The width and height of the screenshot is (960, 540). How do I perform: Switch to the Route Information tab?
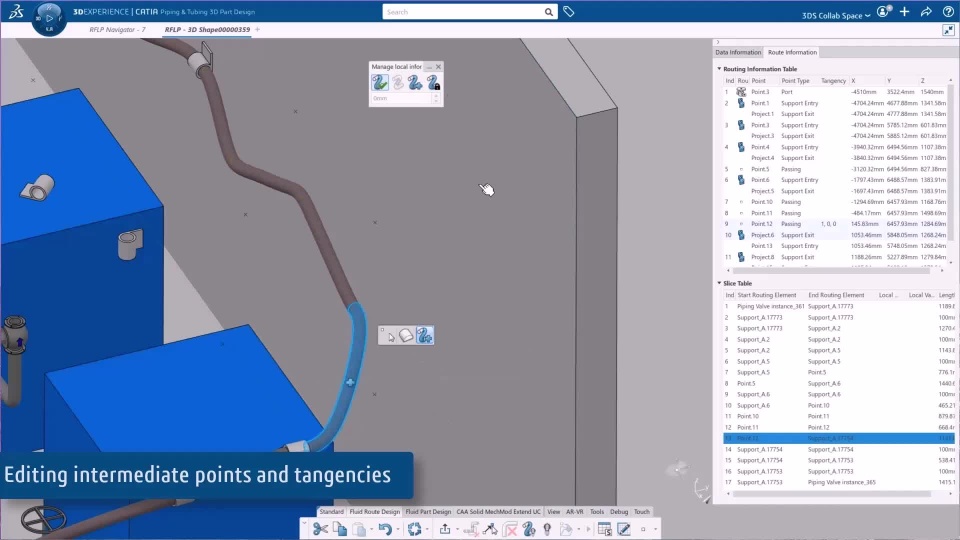[792, 52]
